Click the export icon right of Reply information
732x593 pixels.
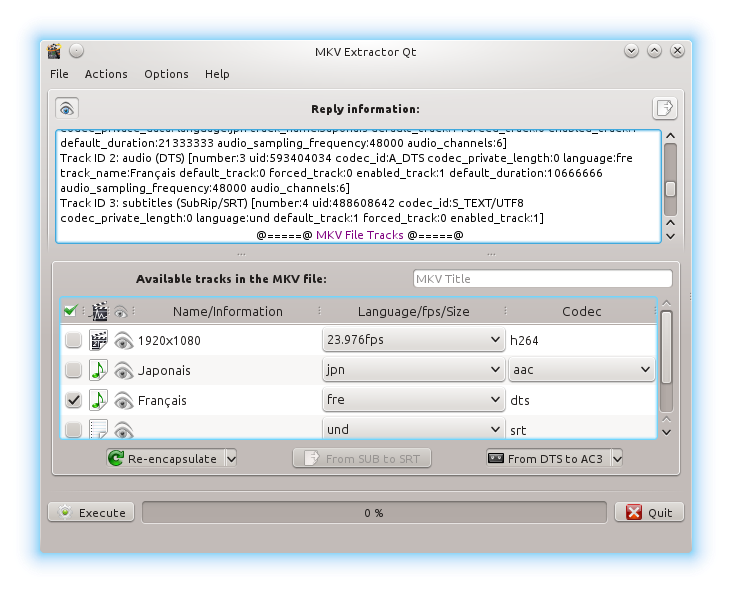(664, 108)
